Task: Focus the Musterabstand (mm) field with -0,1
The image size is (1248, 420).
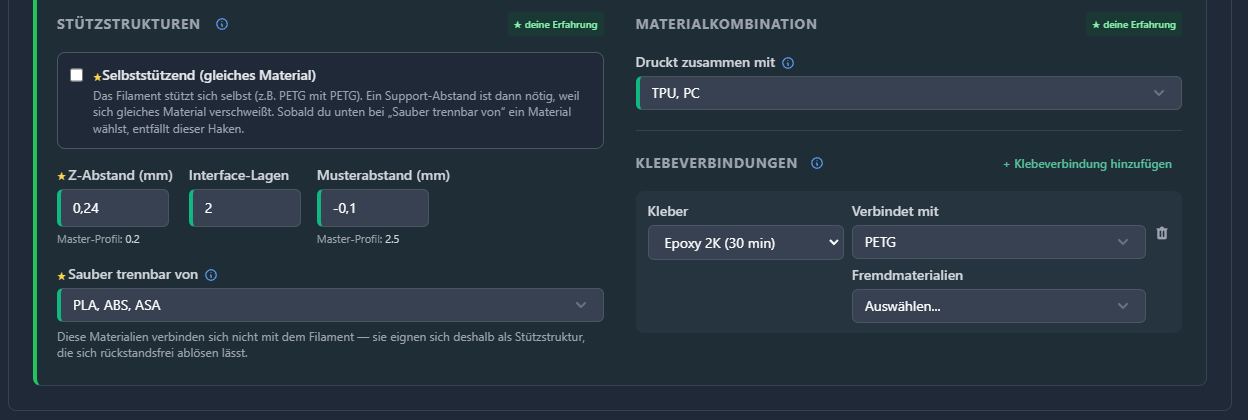Action: 373,208
